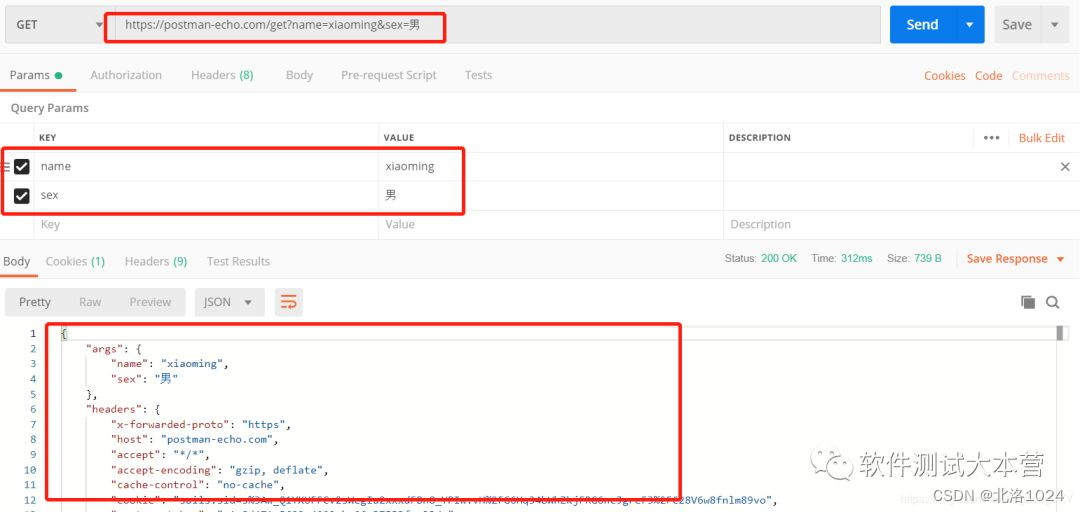Click the xiaoming value cell
Screen dimensions: 1080x512
550,167
